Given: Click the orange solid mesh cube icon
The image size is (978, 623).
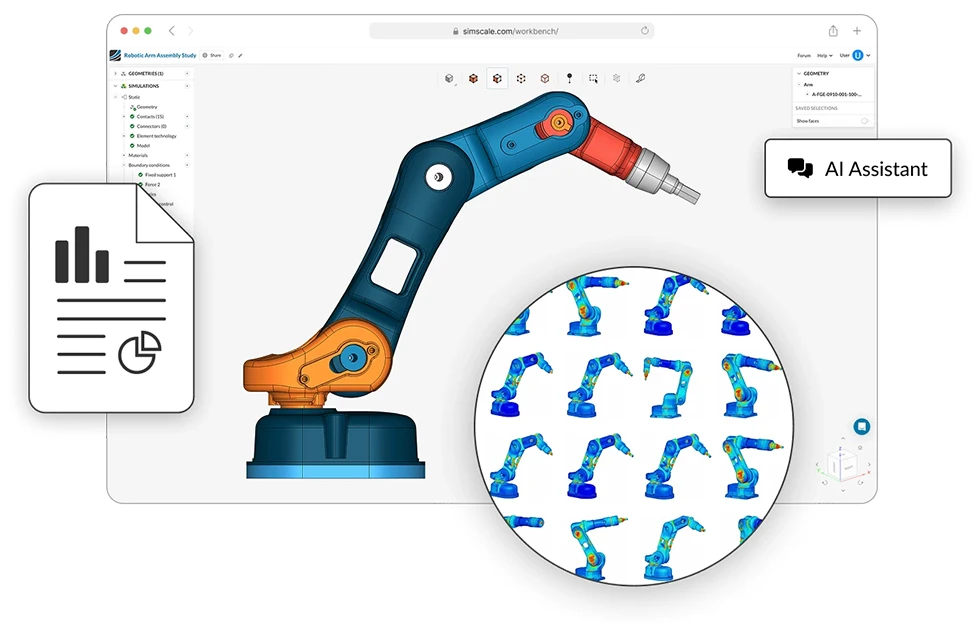Looking at the screenshot, I should click(473, 78).
